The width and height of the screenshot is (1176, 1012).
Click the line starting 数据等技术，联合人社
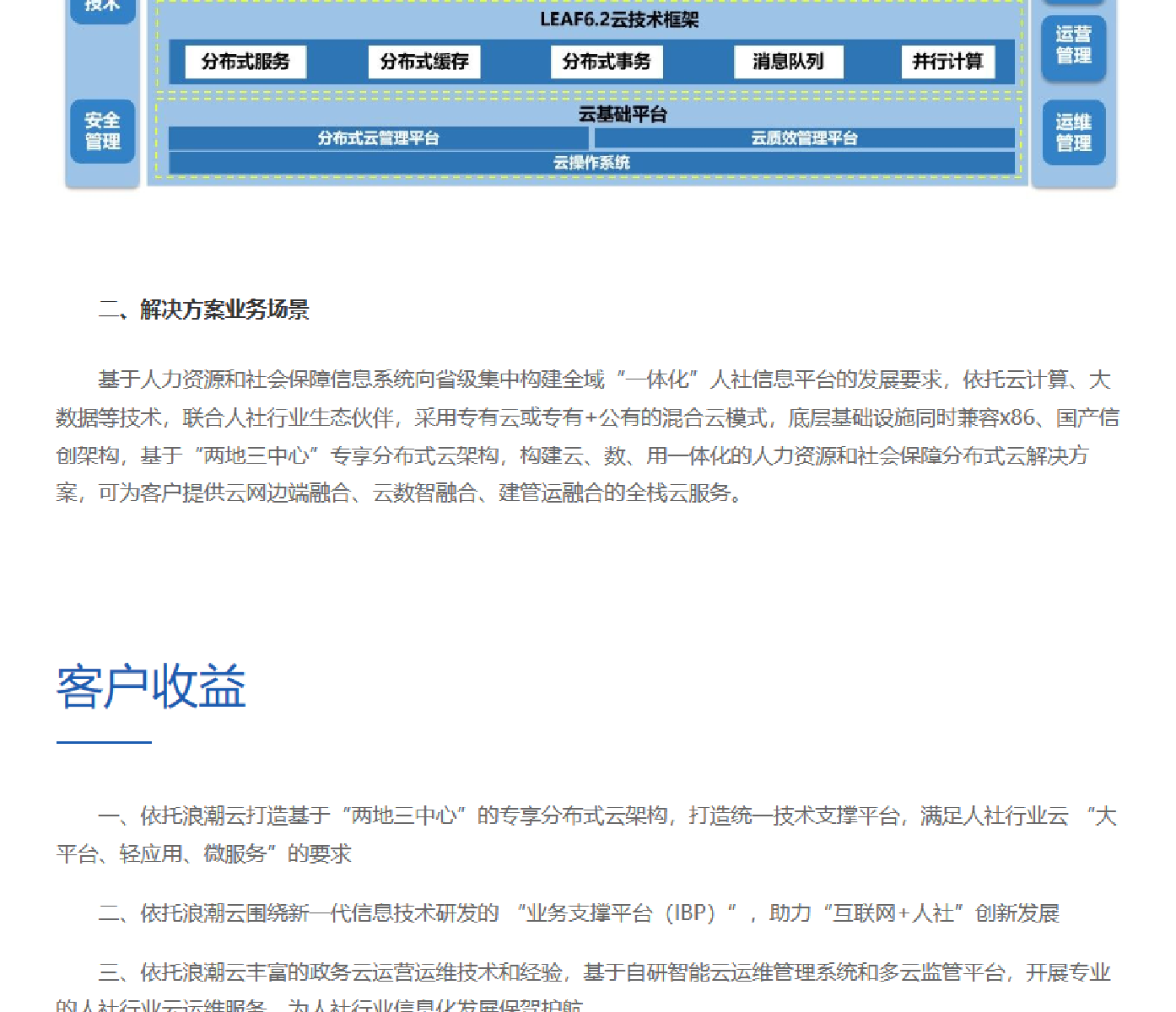[x=588, y=418]
